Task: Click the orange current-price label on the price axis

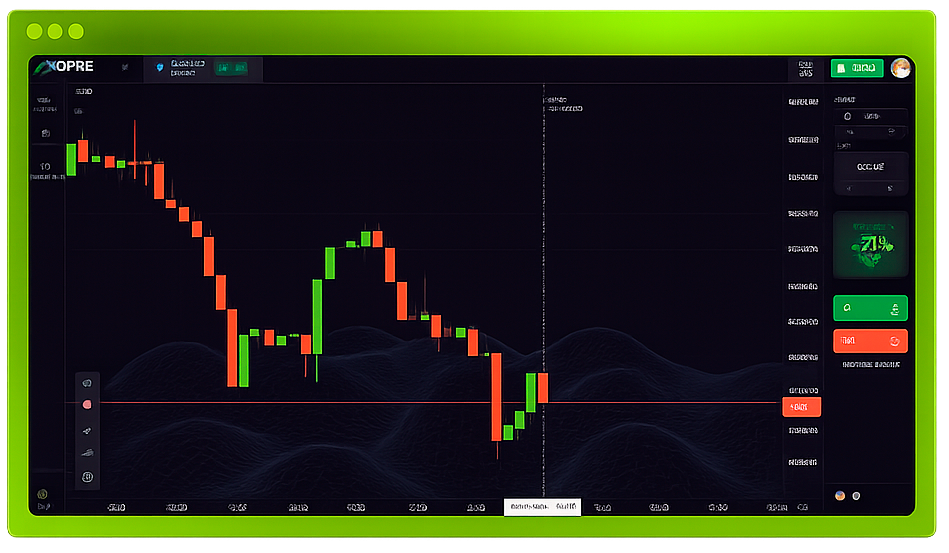Action: click(x=801, y=407)
